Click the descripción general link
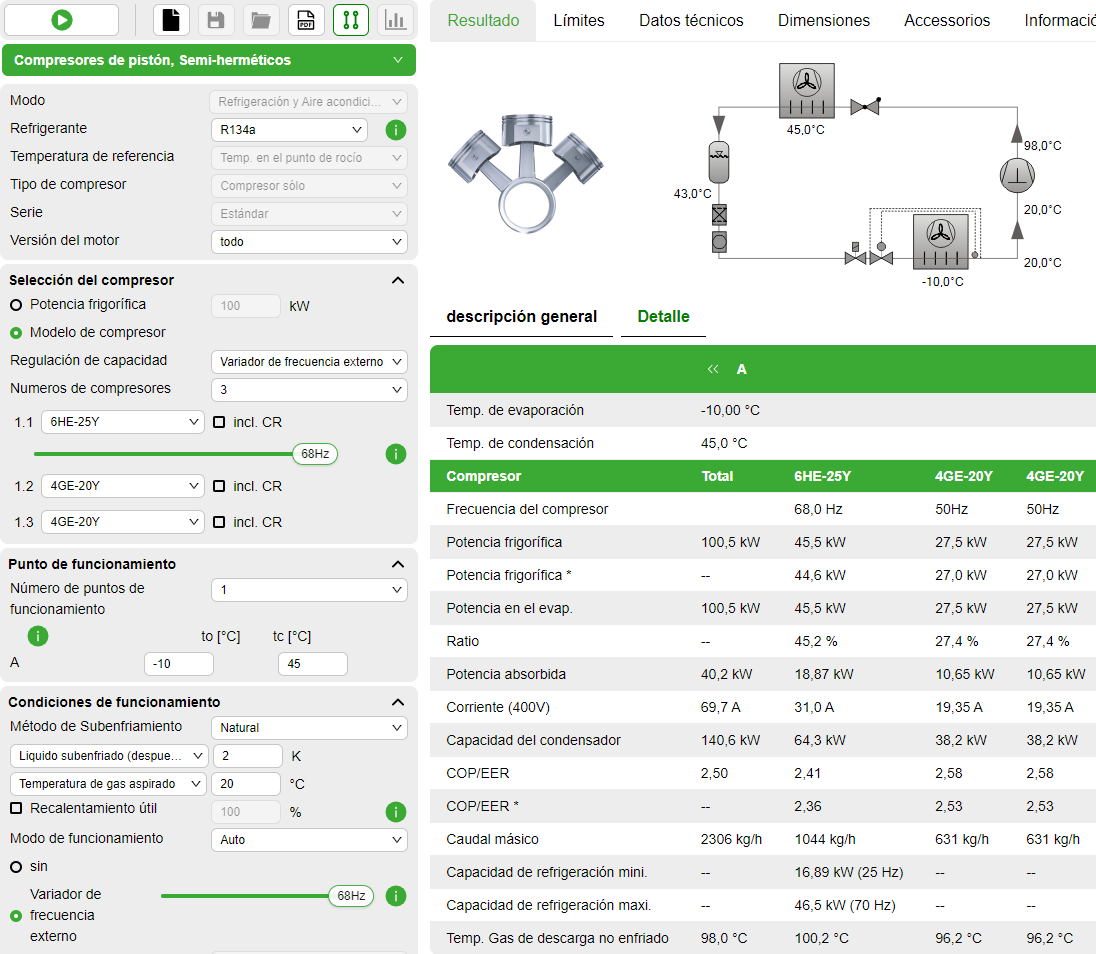 (521, 317)
